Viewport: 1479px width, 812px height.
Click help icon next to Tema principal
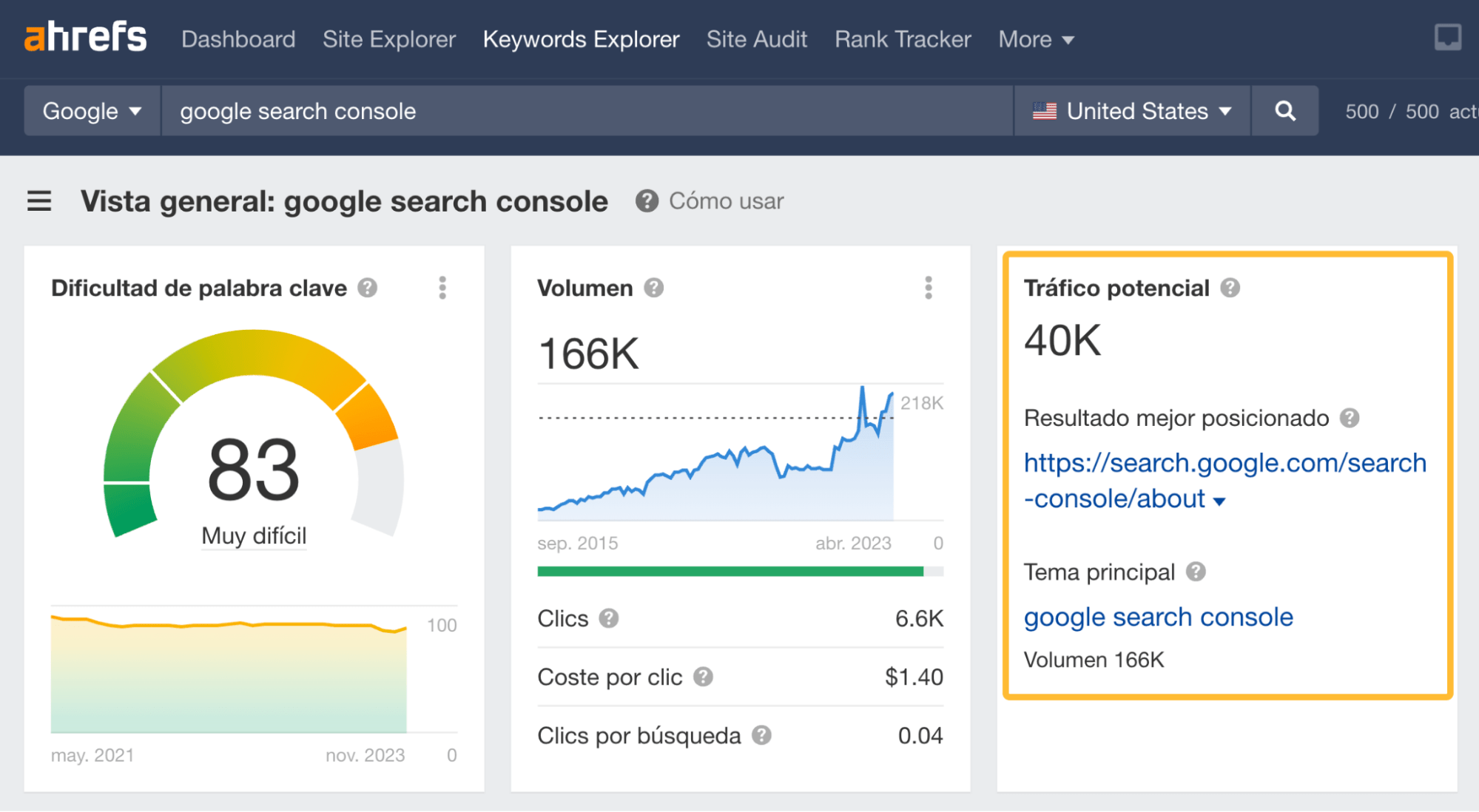(x=1196, y=572)
